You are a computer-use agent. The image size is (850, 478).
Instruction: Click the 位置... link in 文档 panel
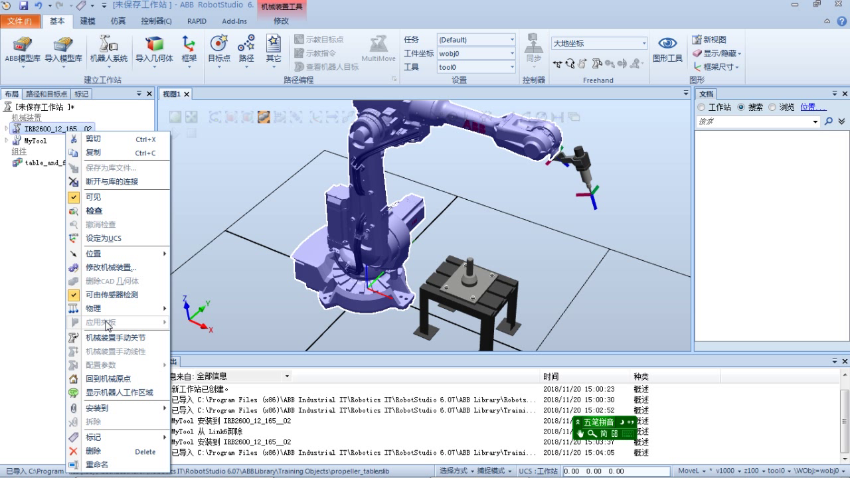point(813,107)
